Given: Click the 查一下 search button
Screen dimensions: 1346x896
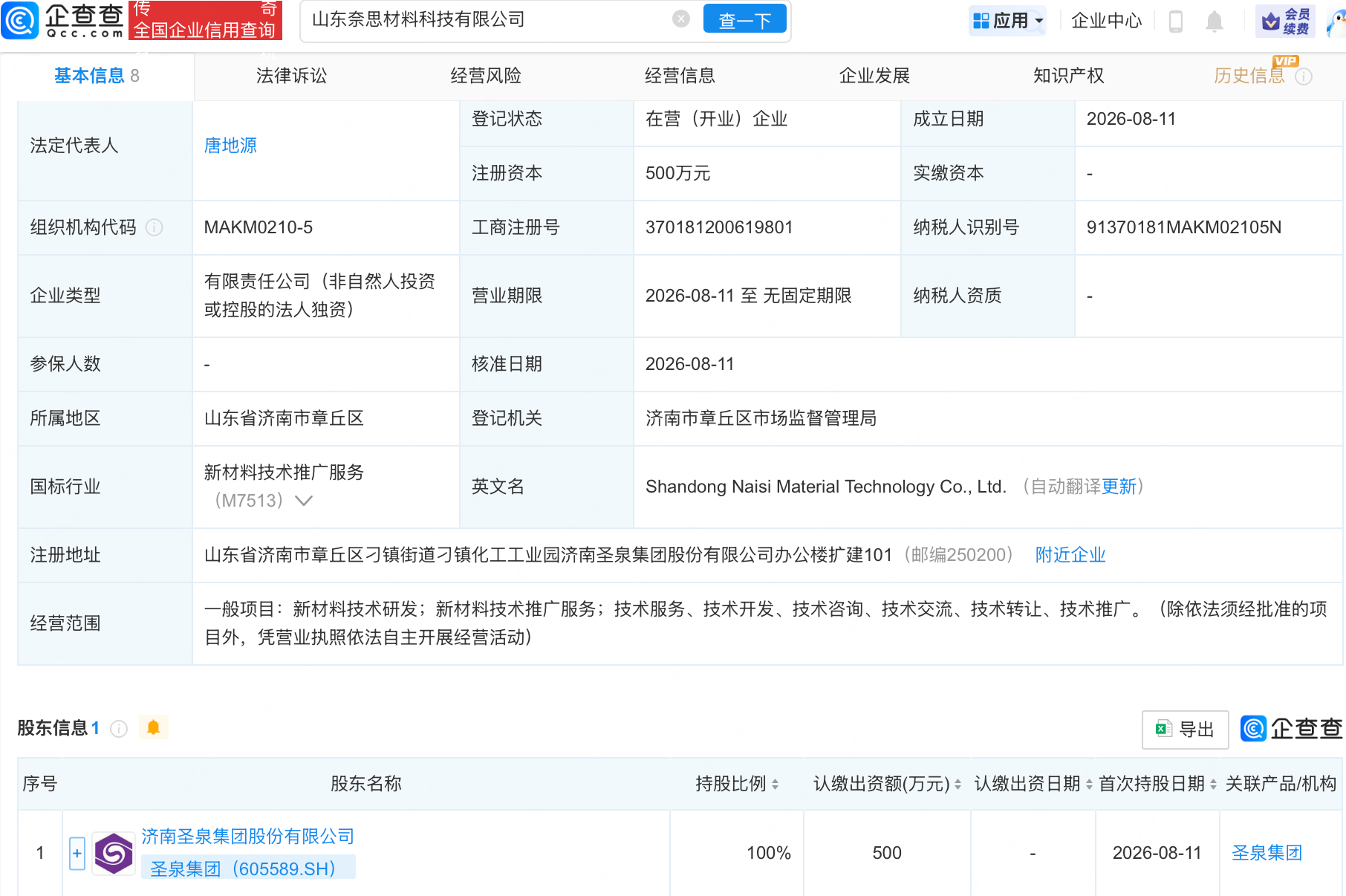Looking at the screenshot, I should click(x=744, y=20).
